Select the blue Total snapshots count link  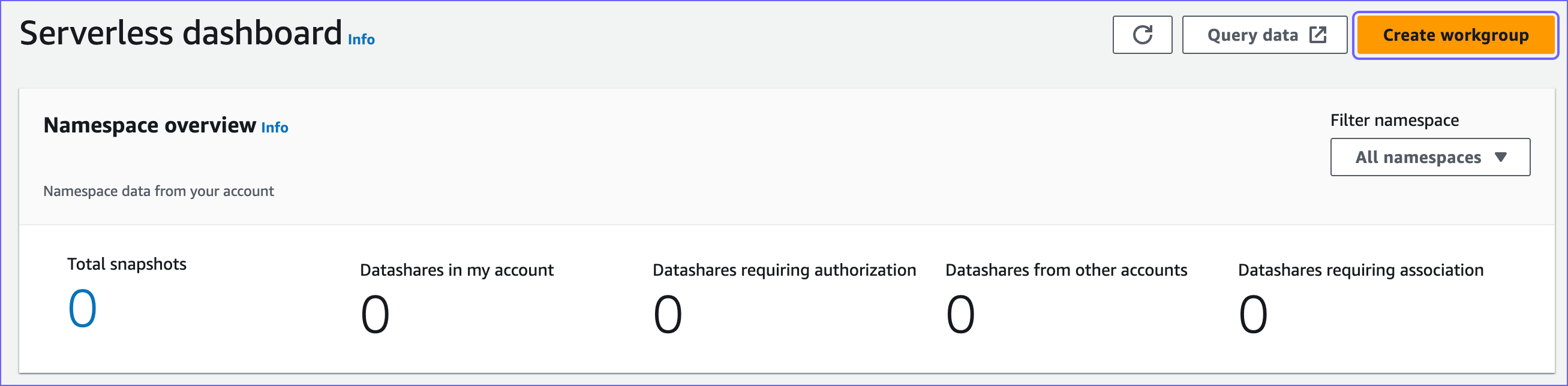[82, 310]
